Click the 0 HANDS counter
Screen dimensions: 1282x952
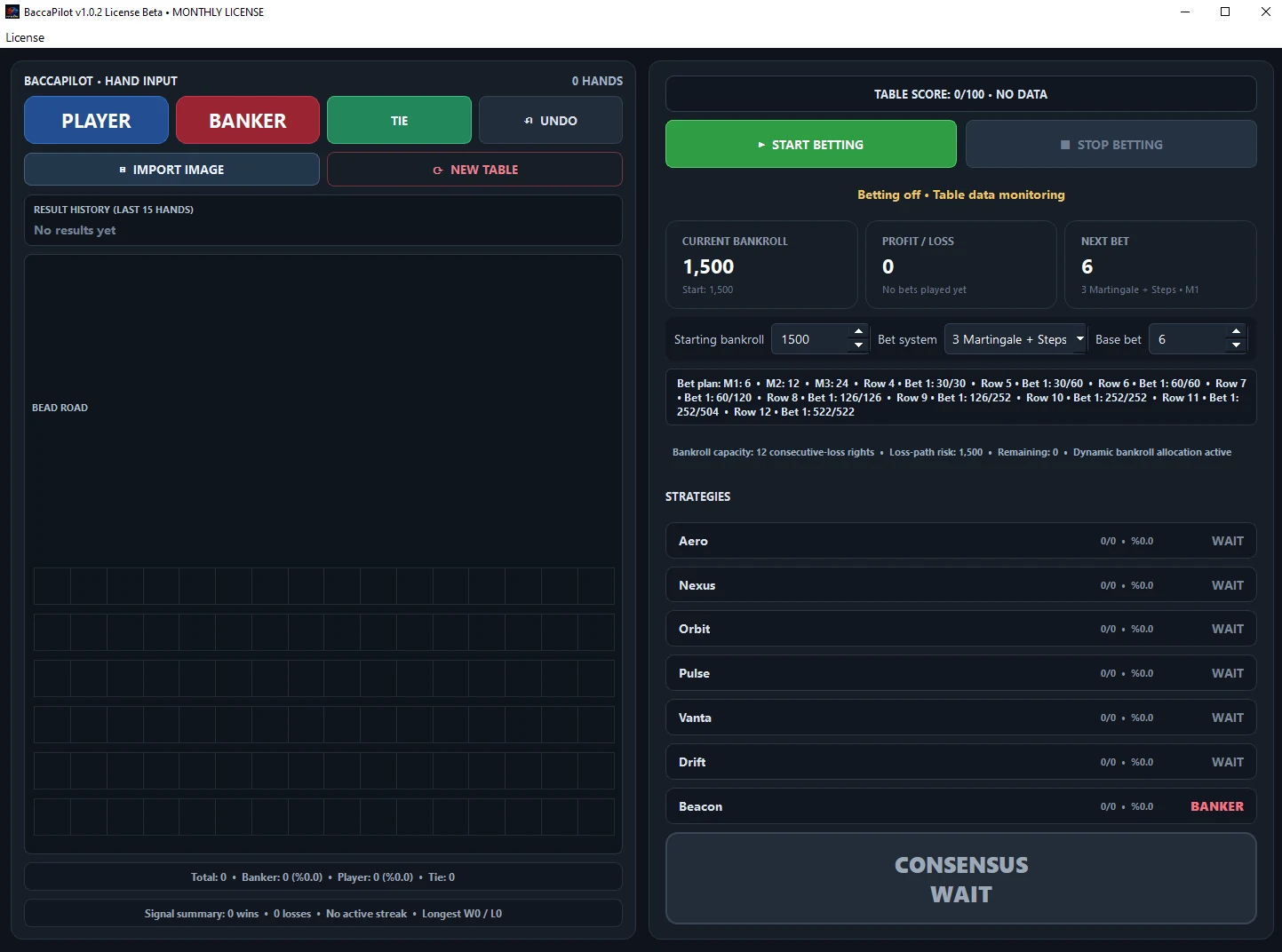tap(597, 81)
